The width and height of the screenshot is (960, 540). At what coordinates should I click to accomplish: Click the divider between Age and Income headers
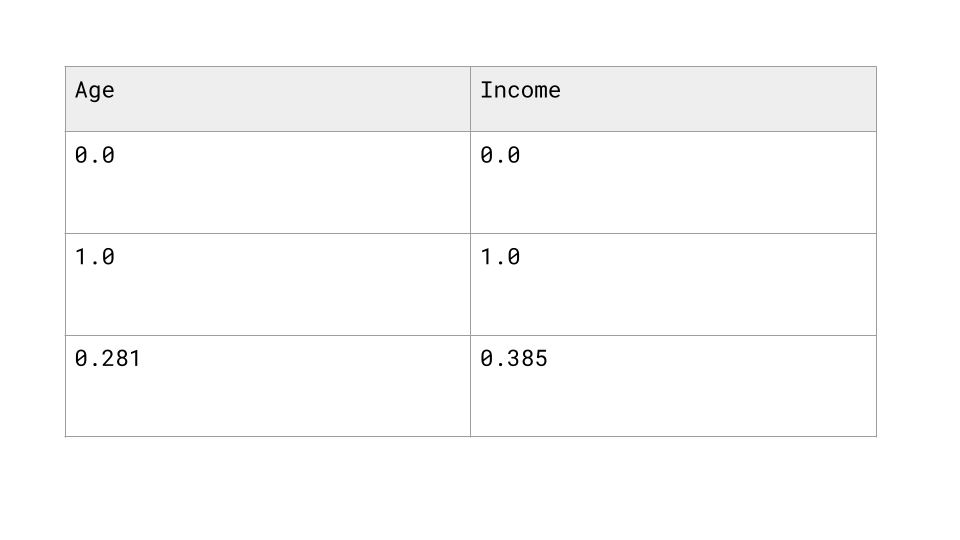[x=470, y=99]
